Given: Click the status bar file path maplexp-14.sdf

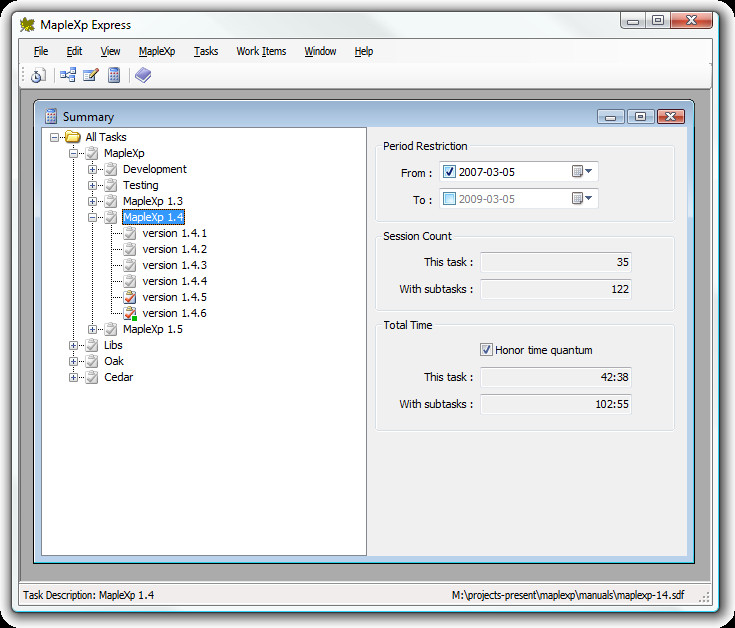Looking at the screenshot, I should pos(568,595).
